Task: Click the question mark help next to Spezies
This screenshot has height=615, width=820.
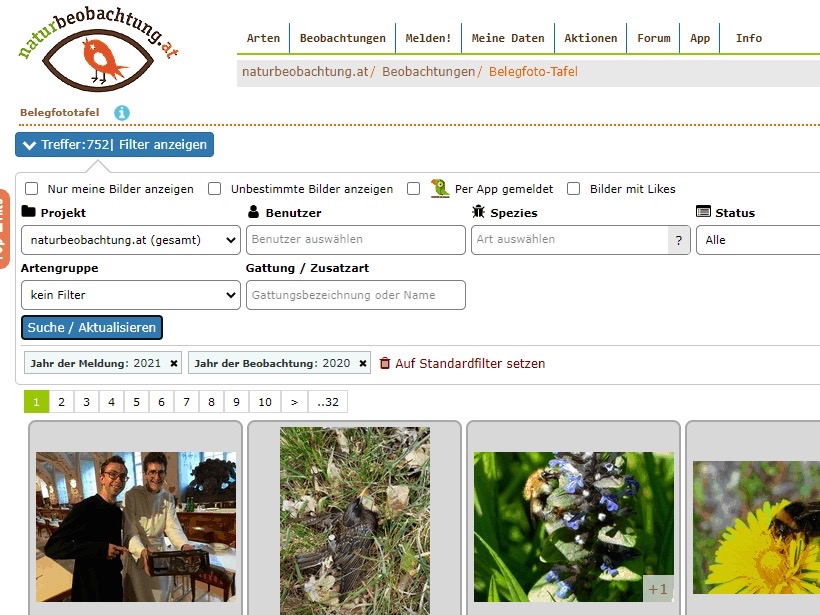Action: pyautogui.click(x=679, y=240)
